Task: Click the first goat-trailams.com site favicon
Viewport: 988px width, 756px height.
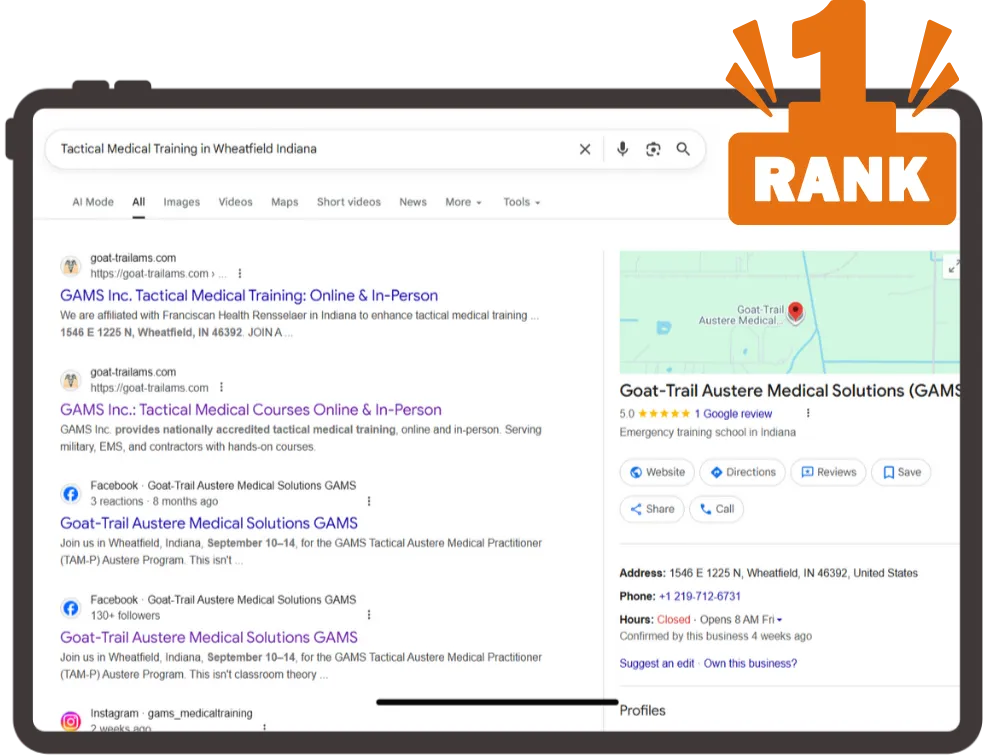Action: click(x=71, y=266)
